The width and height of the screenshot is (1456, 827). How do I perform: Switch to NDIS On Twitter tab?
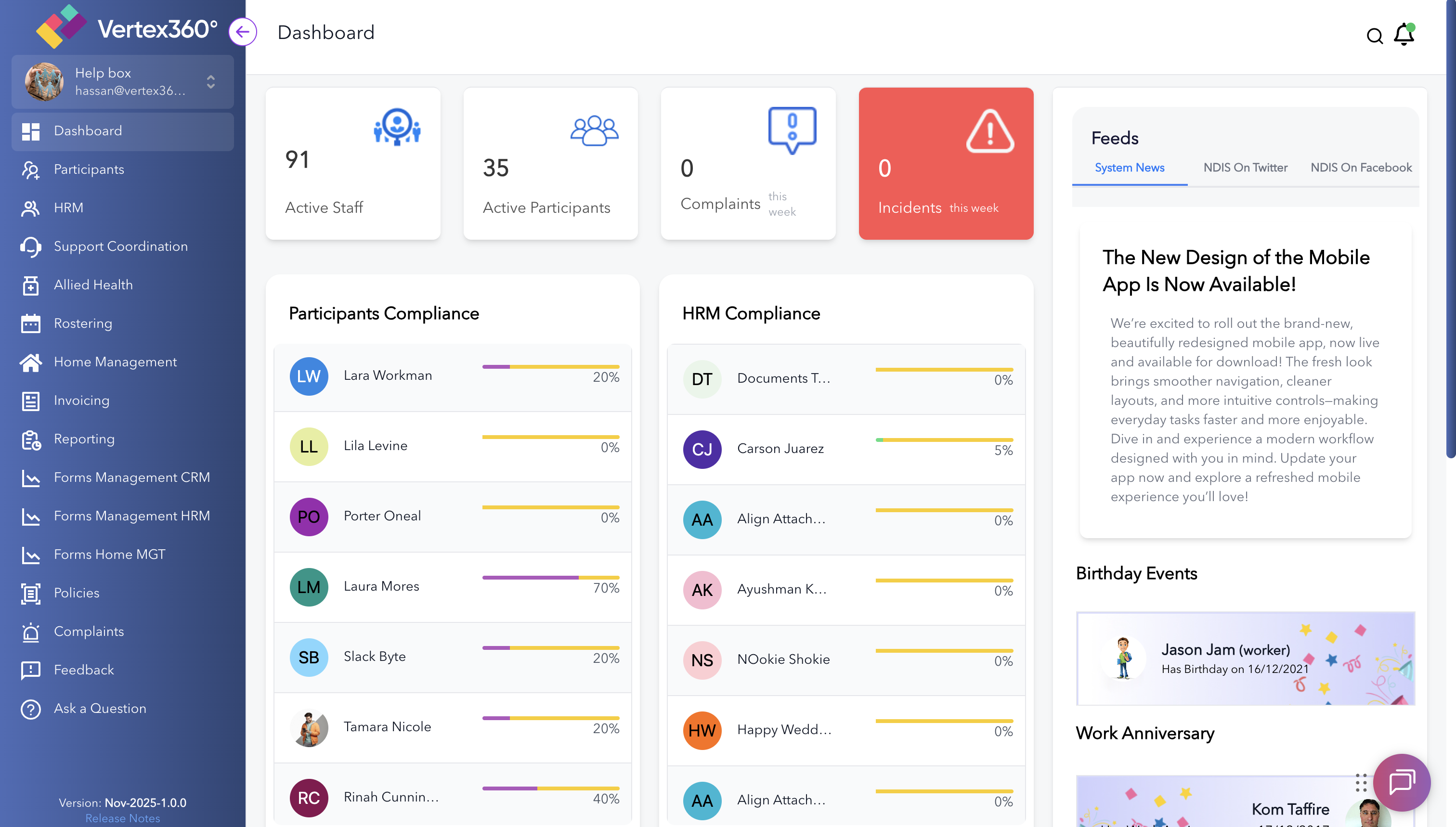click(1245, 168)
